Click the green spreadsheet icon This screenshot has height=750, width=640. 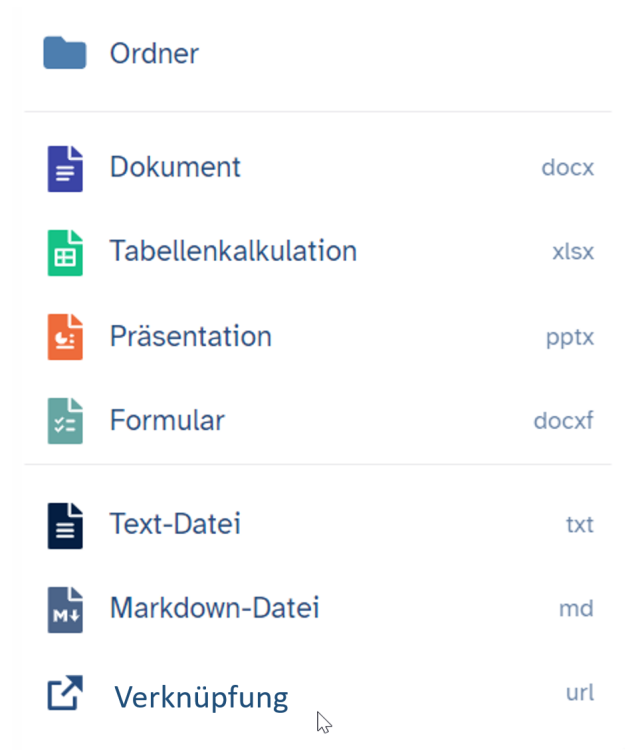point(65,253)
